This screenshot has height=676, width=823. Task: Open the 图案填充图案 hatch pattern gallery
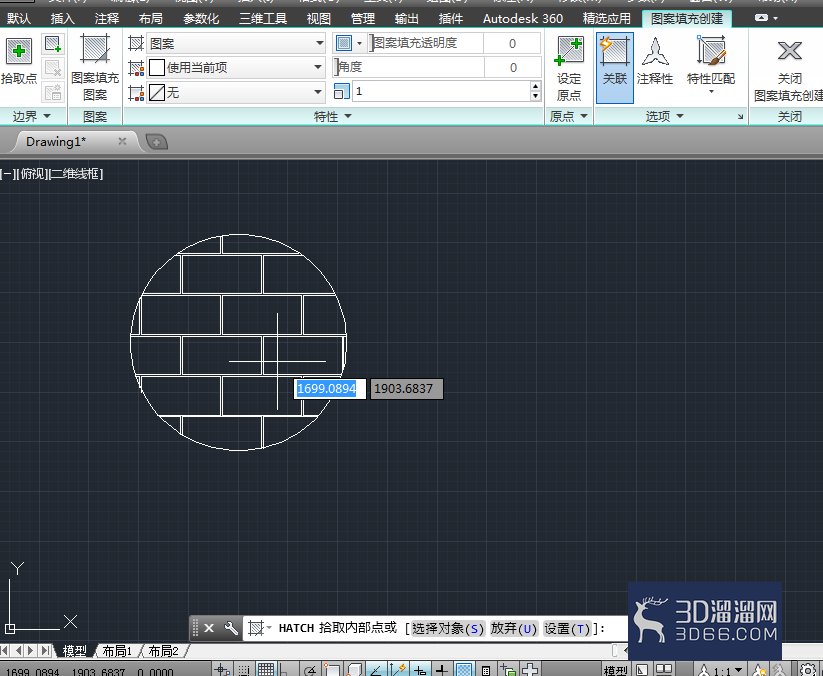tap(95, 67)
